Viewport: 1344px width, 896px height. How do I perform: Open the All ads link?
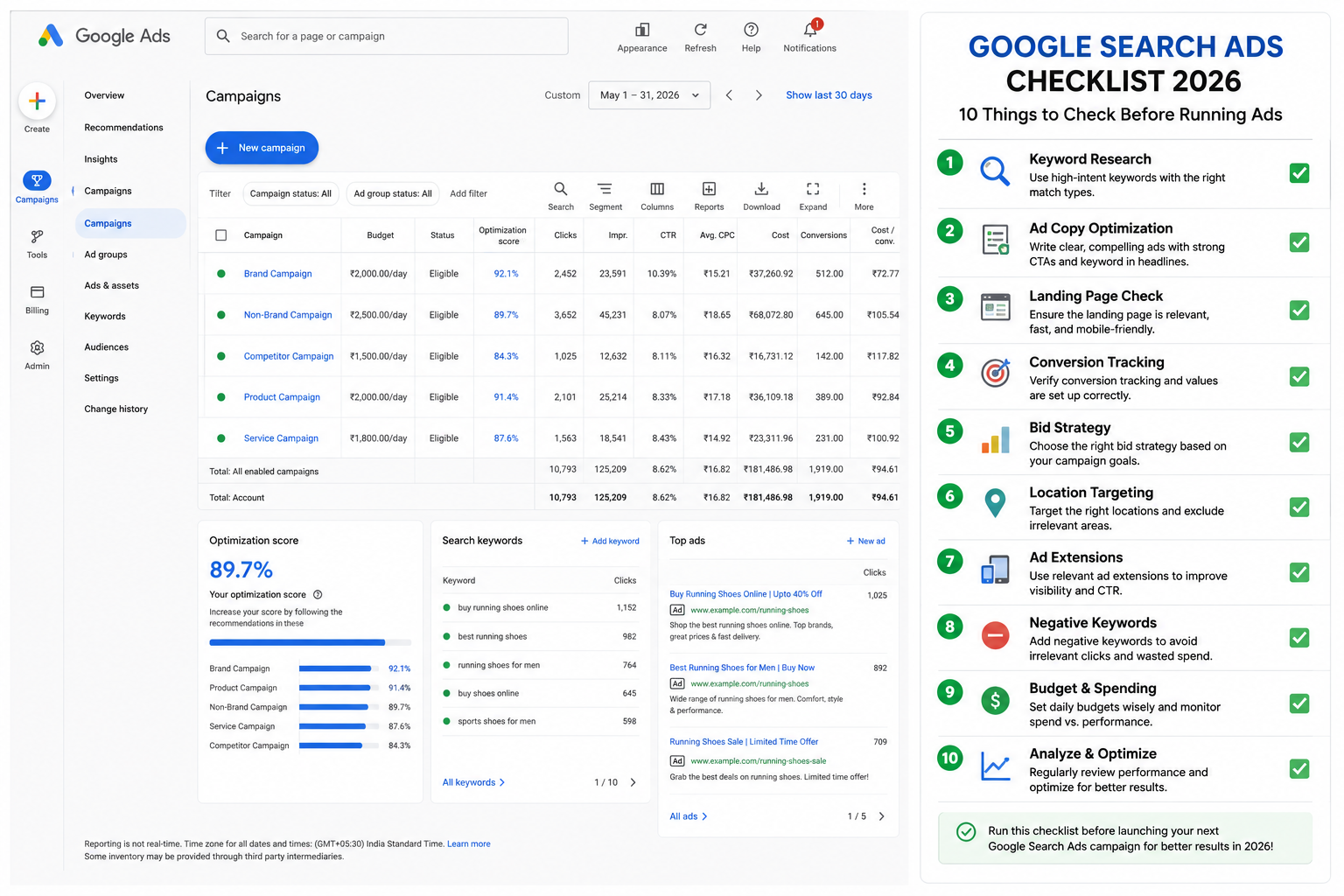tap(689, 816)
